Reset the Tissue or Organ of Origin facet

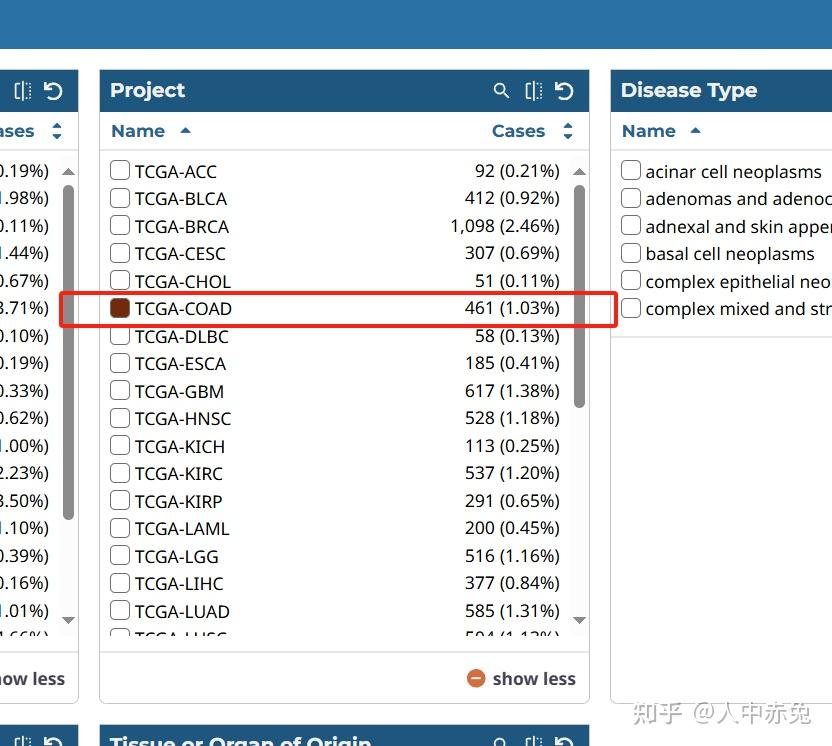tap(565, 743)
